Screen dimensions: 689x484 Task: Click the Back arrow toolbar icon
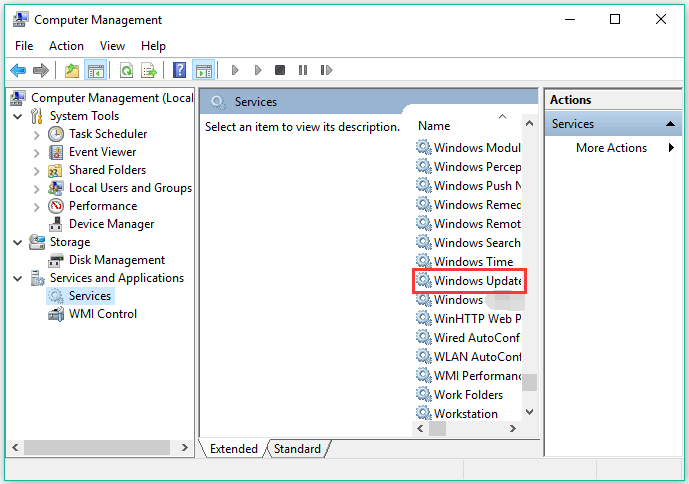(x=18, y=70)
